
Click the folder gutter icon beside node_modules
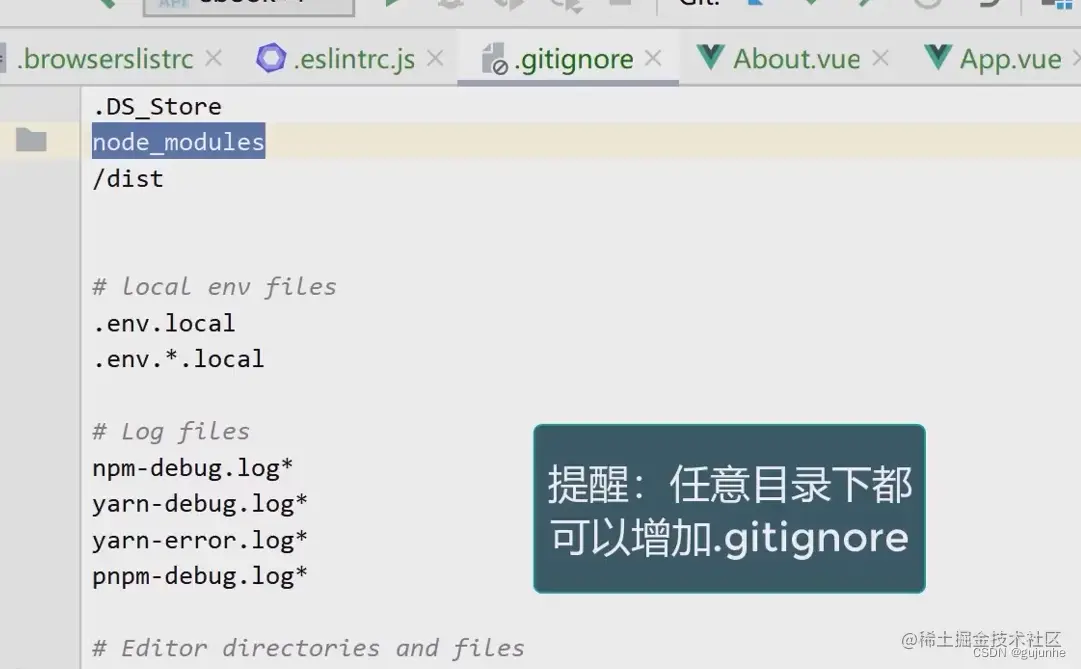click(31, 140)
